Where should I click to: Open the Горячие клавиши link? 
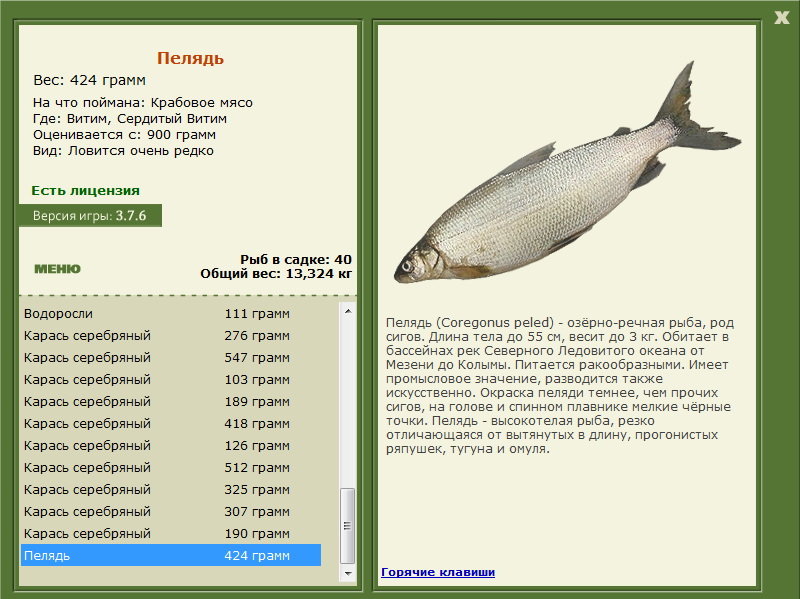pos(438,572)
